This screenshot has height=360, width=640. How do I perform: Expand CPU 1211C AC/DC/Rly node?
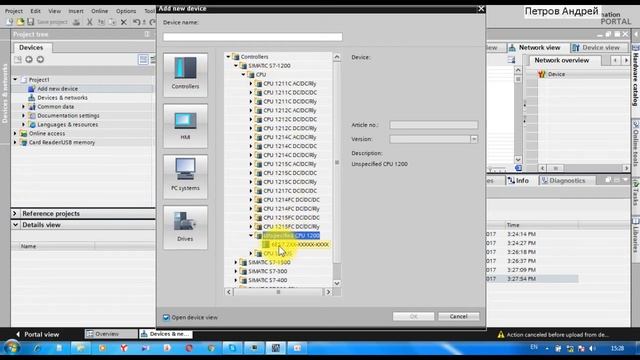[x=251, y=84]
